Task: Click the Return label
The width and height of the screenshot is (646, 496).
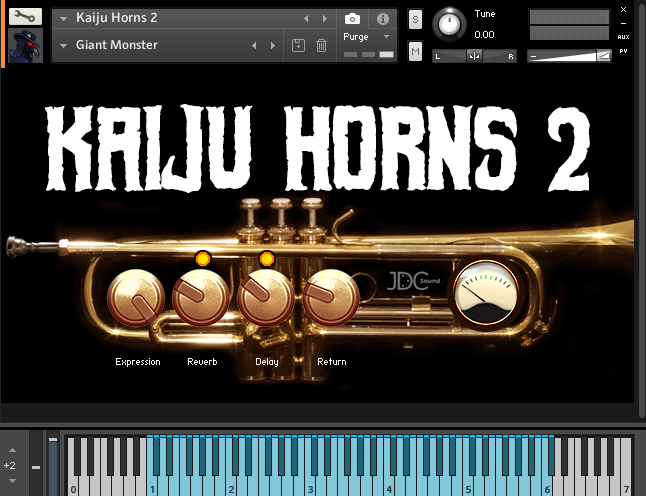Action: tap(332, 362)
